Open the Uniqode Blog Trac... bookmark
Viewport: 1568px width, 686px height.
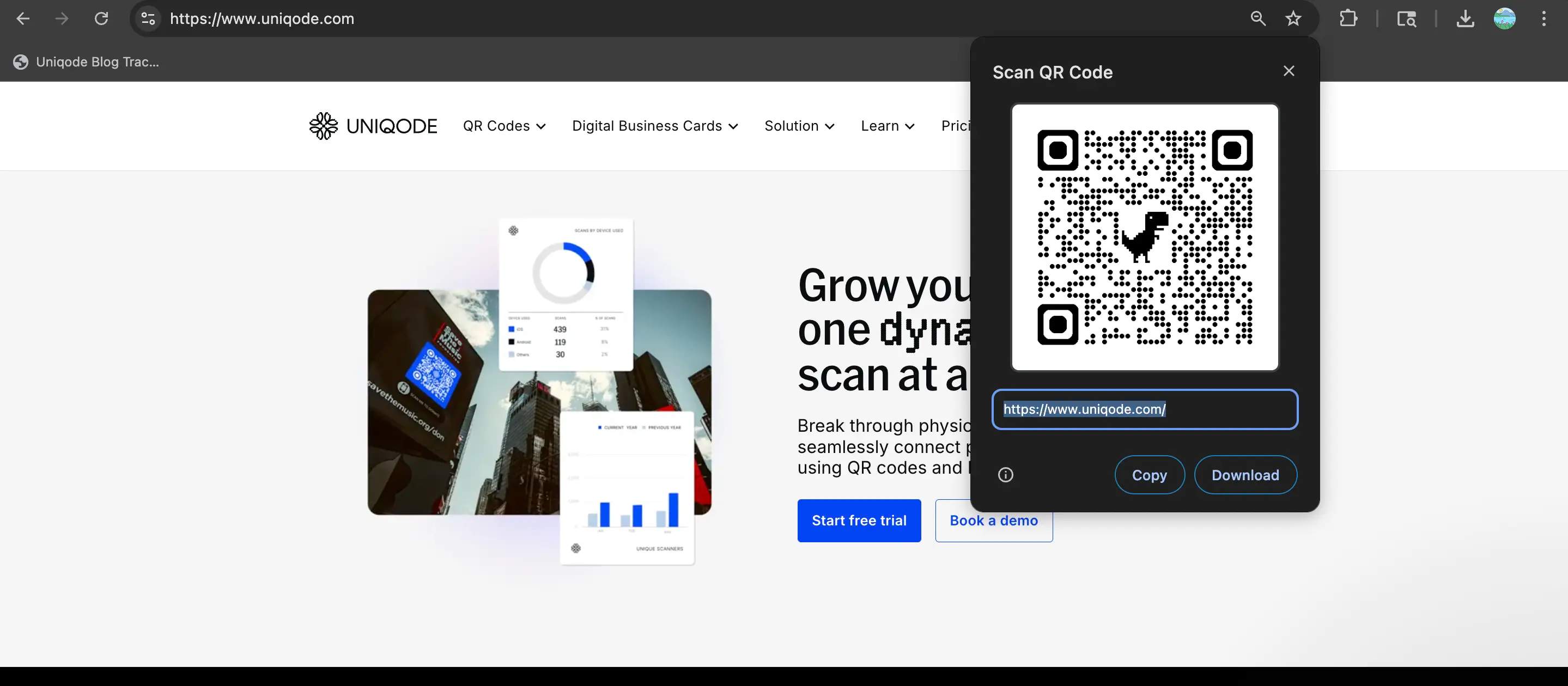[x=87, y=62]
